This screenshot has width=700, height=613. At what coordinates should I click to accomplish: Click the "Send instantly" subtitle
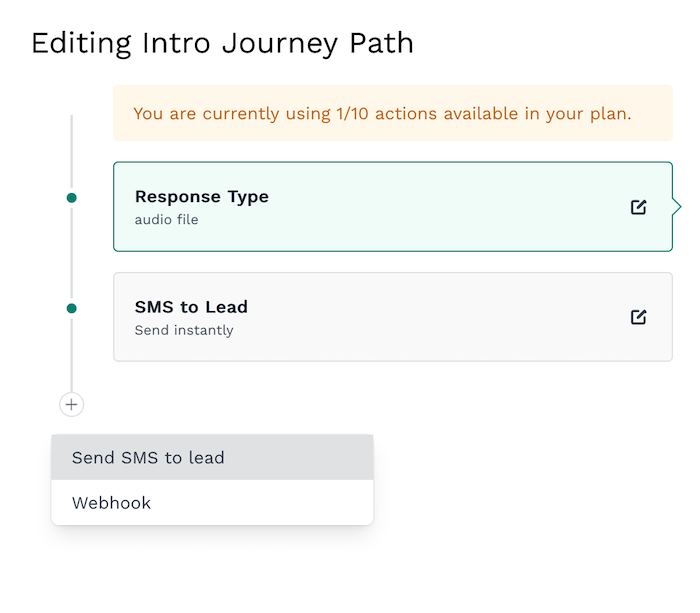[x=184, y=330]
